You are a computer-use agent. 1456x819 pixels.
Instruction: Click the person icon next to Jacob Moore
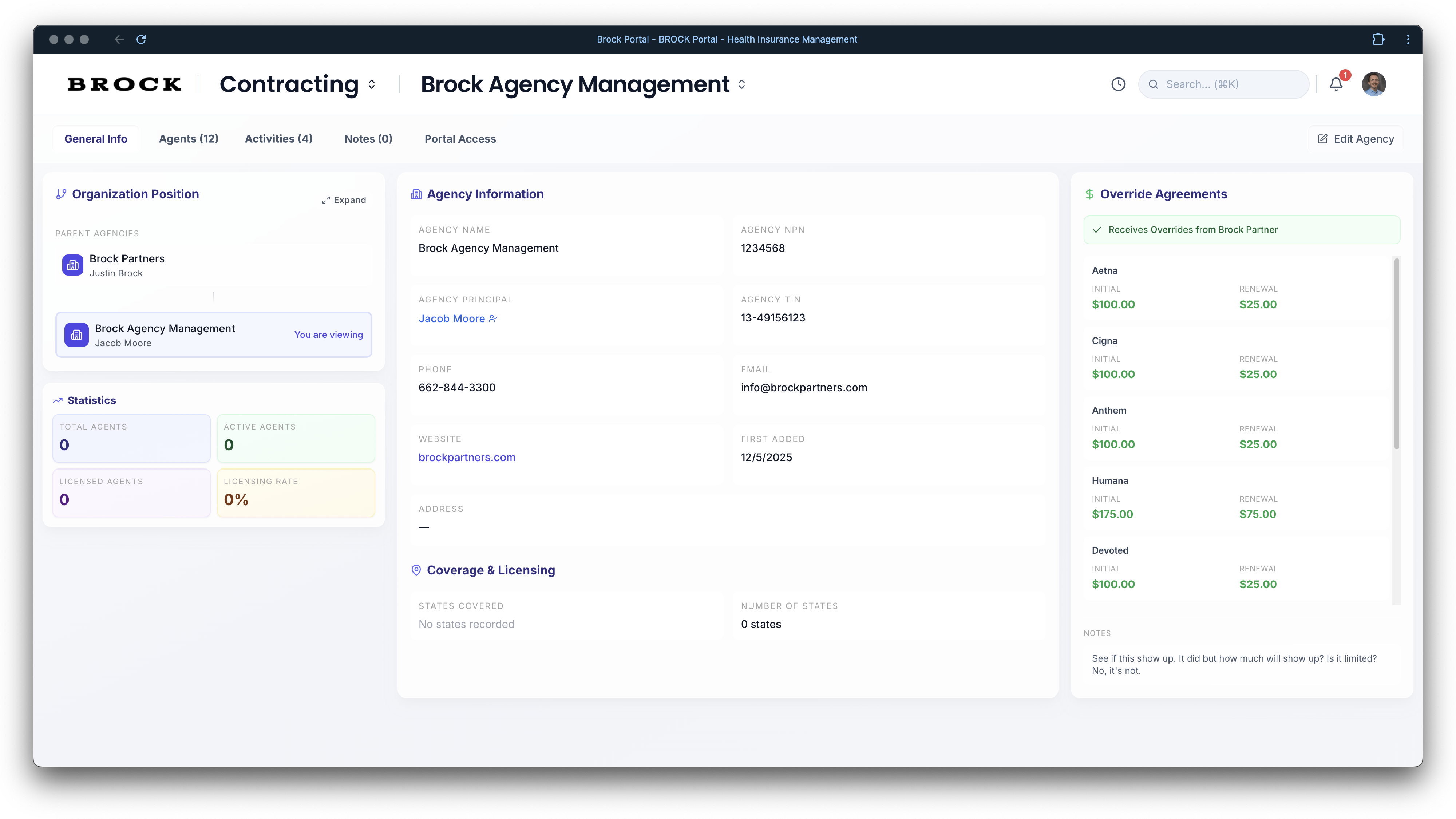click(x=492, y=318)
